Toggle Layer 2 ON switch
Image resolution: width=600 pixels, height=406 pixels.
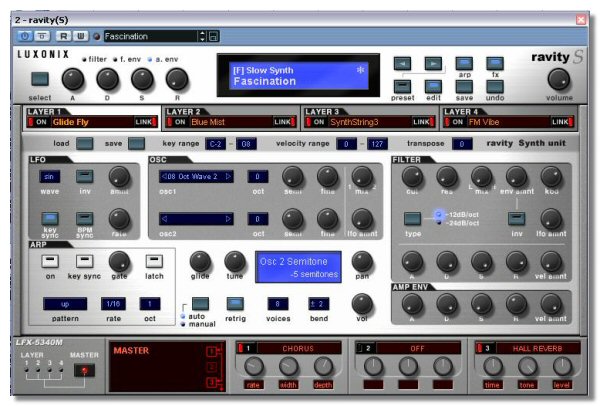[x=177, y=122]
